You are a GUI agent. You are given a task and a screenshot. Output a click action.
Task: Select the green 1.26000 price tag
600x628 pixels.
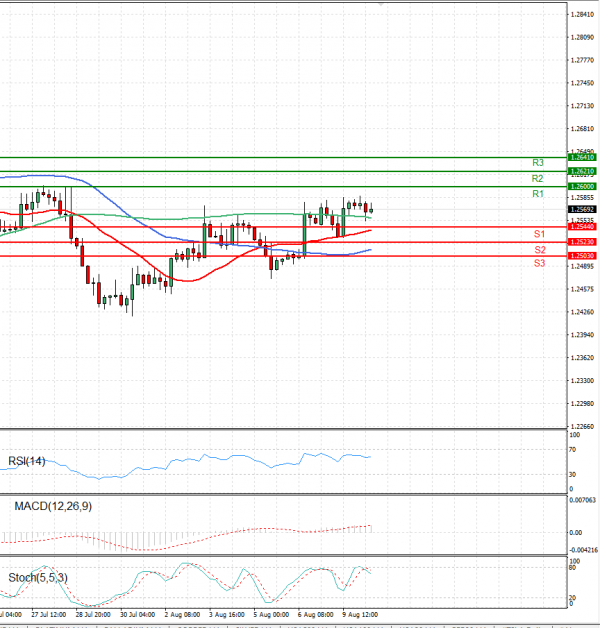point(582,187)
